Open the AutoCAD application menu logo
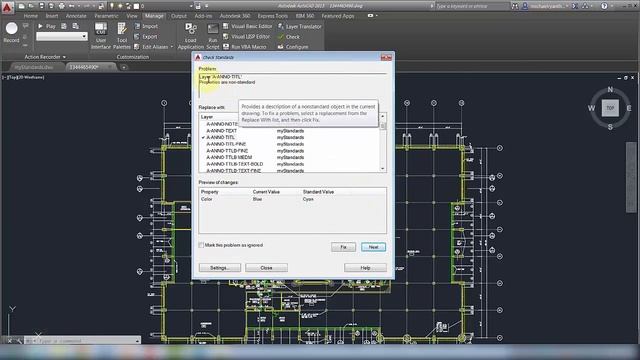The image size is (640, 360). point(7,7)
